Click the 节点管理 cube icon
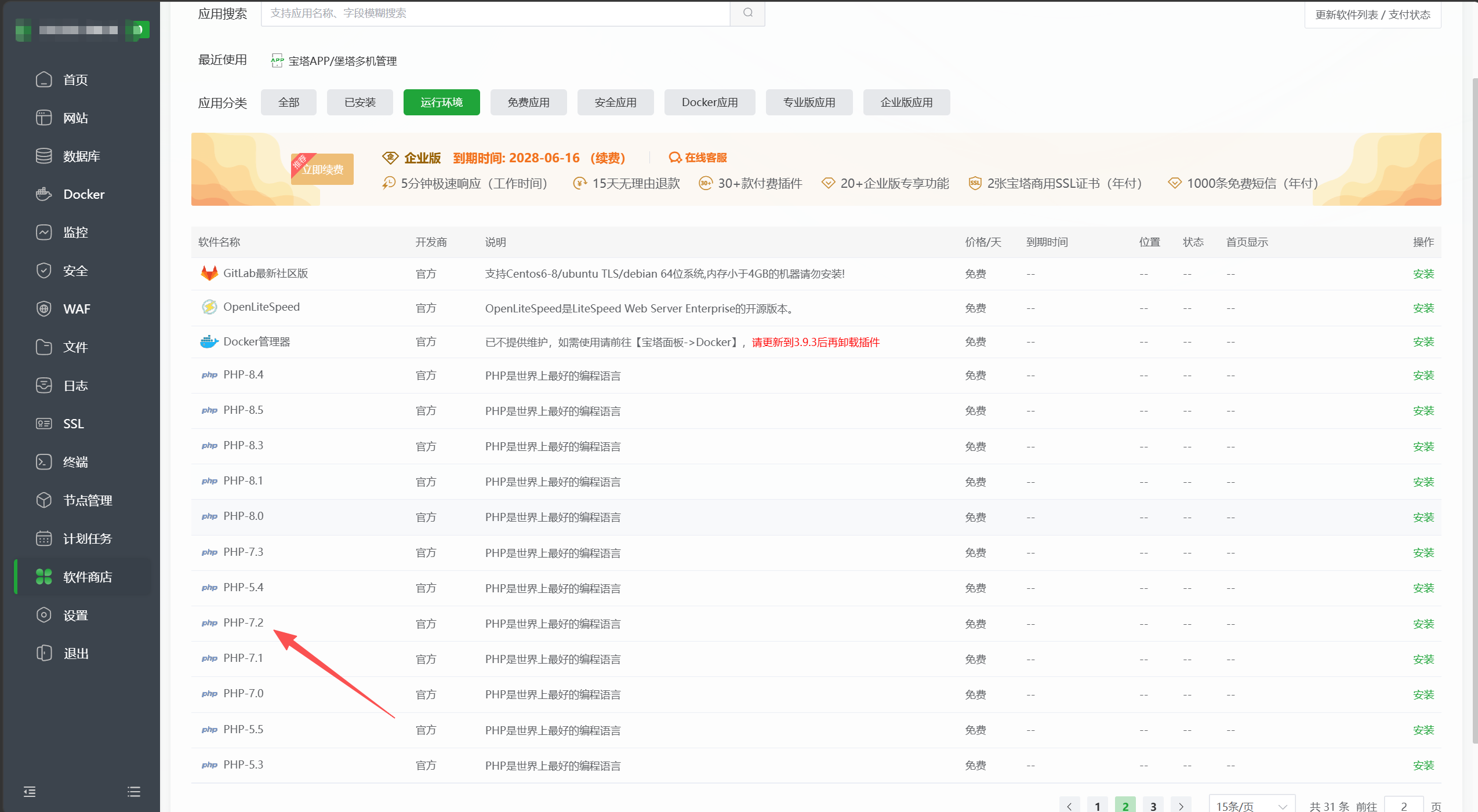 pyautogui.click(x=44, y=500)
